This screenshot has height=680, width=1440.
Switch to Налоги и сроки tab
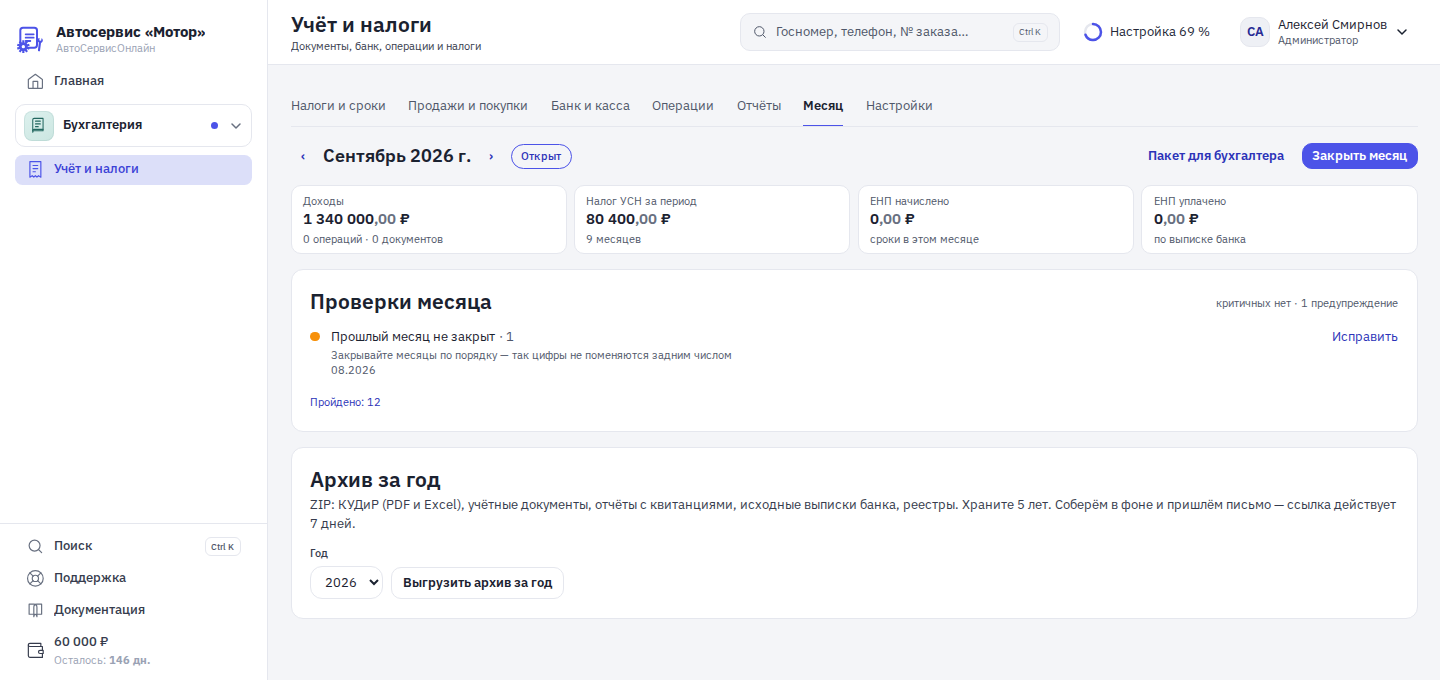(x=338, y=106)
